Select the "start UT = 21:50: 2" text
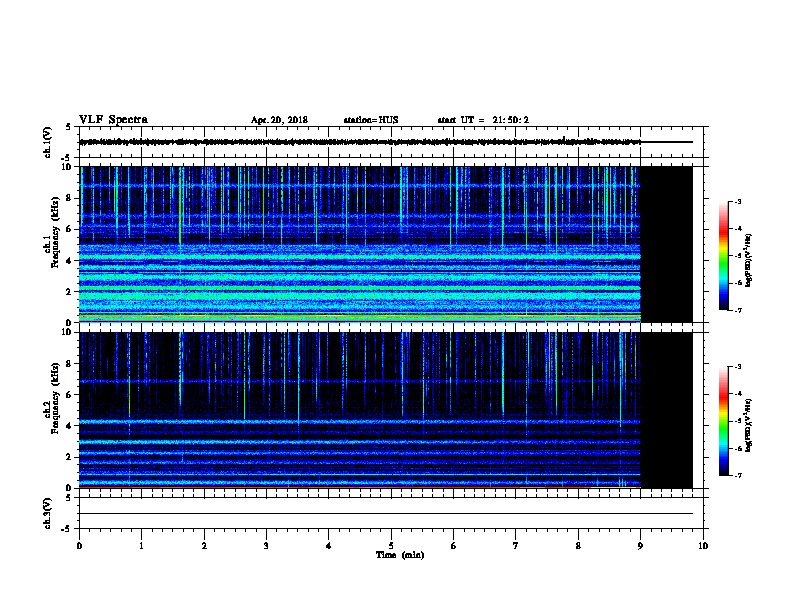The image size is (792, 612). coord(483,120)
